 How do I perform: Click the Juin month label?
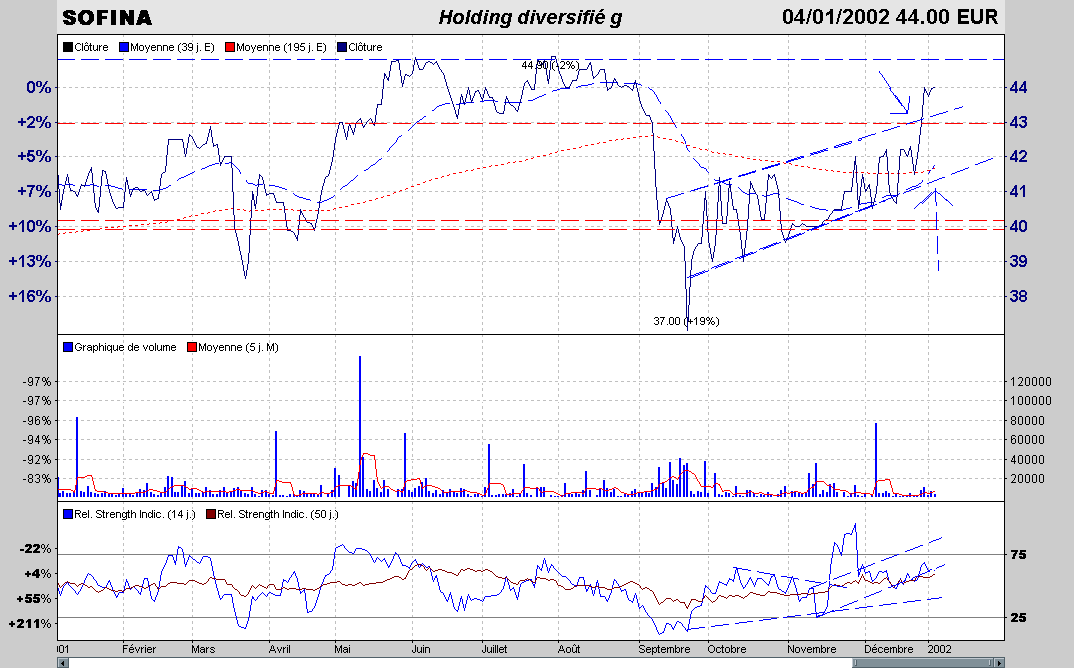click(421, 650)
